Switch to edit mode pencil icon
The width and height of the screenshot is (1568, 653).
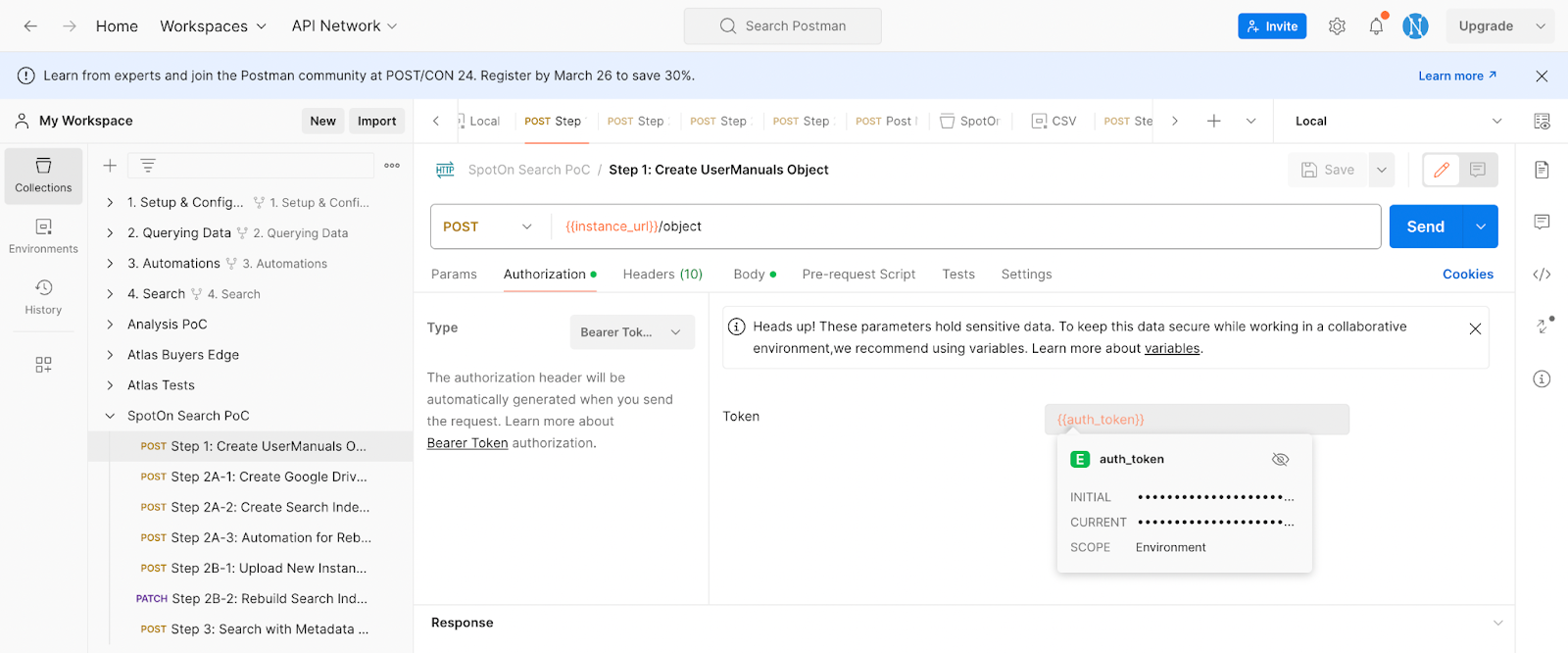tap(1442, 170)
